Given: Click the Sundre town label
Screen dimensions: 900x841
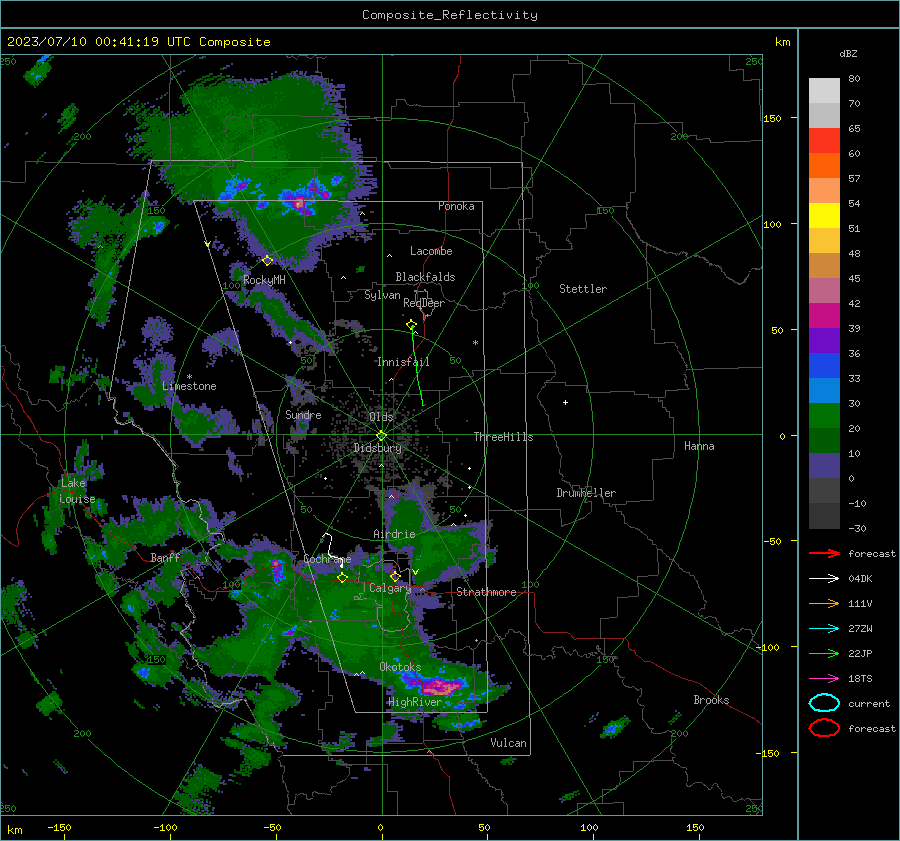Looking at the screenshot, I should tap(303, 415).
